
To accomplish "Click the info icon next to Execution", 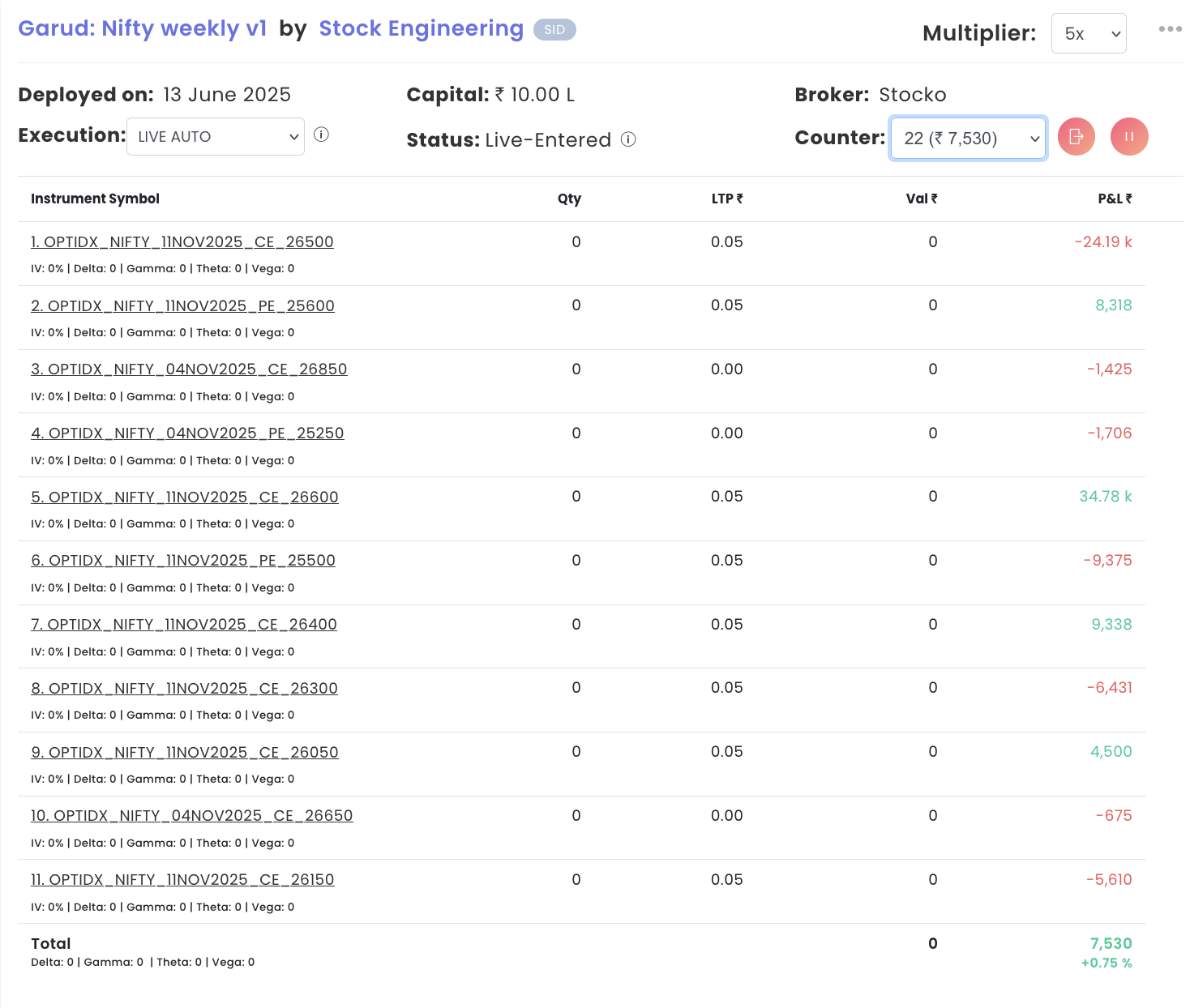I will coord(321,135).
